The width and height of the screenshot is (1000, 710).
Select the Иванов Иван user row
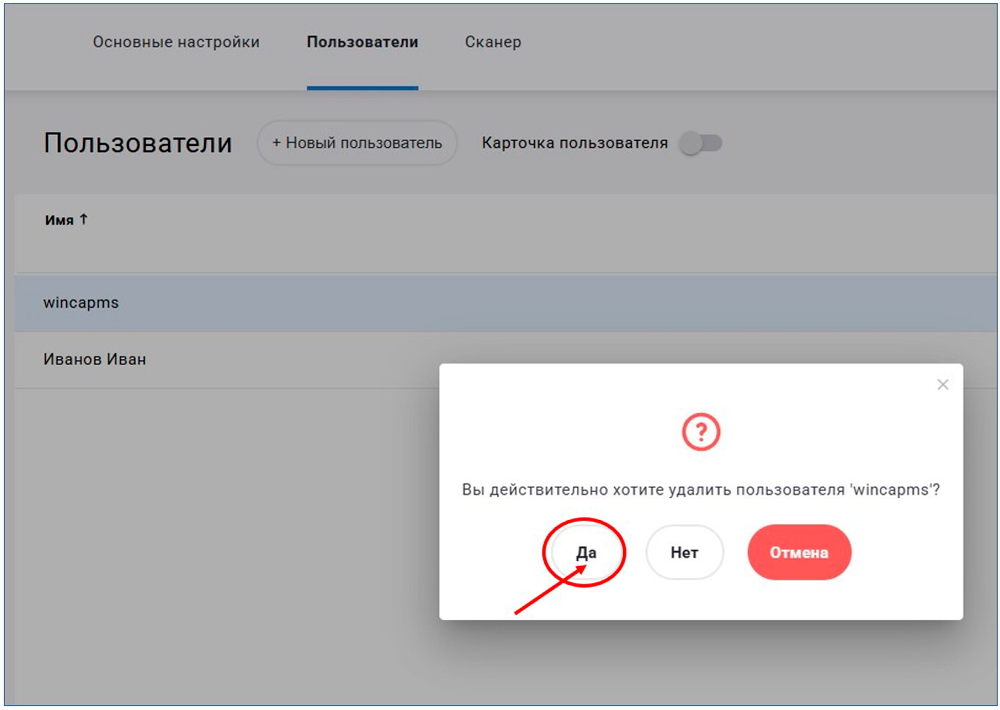95,359
